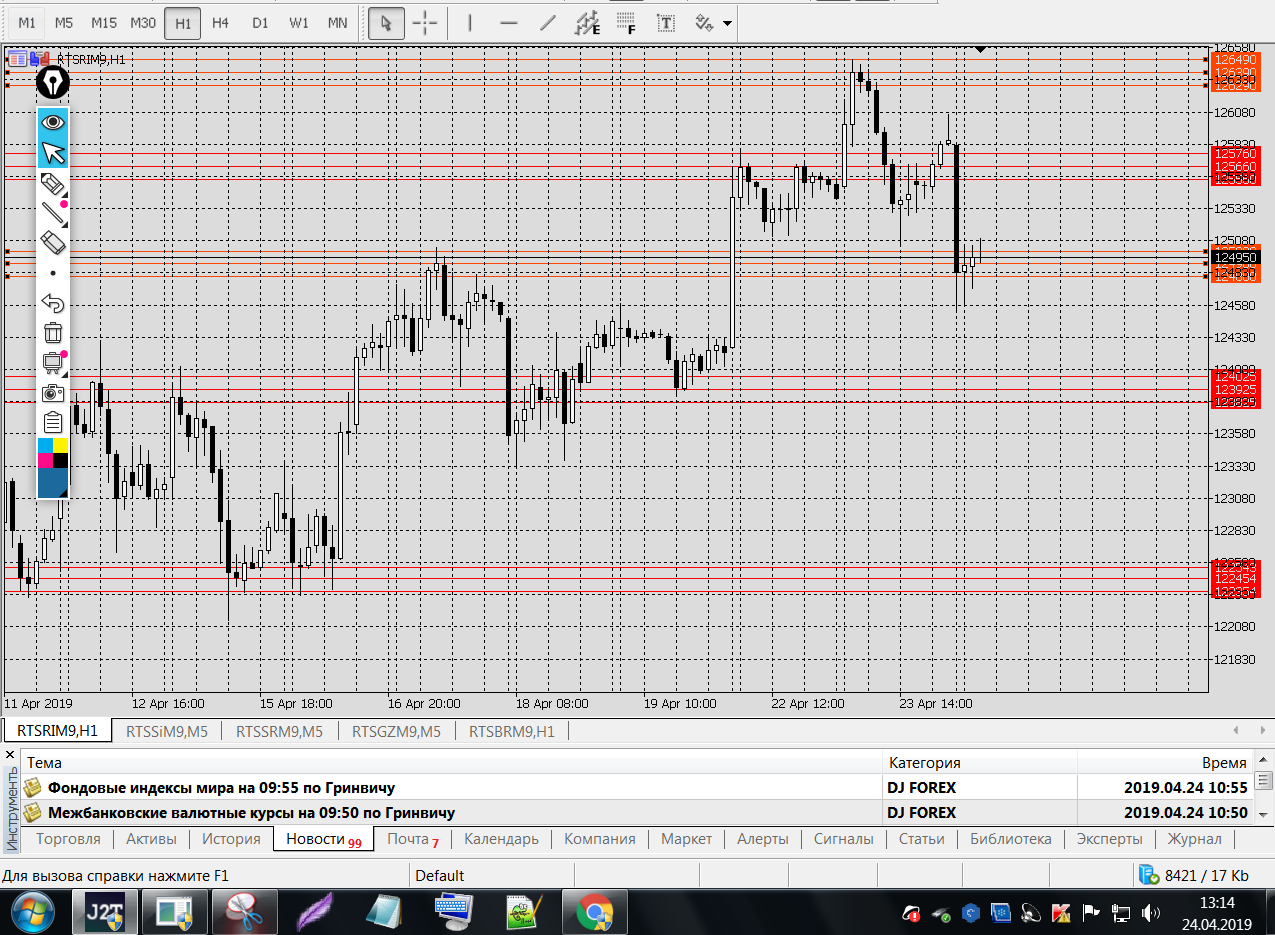
Task: Choose the trendline drawing tool
Action: coord(547,22)
